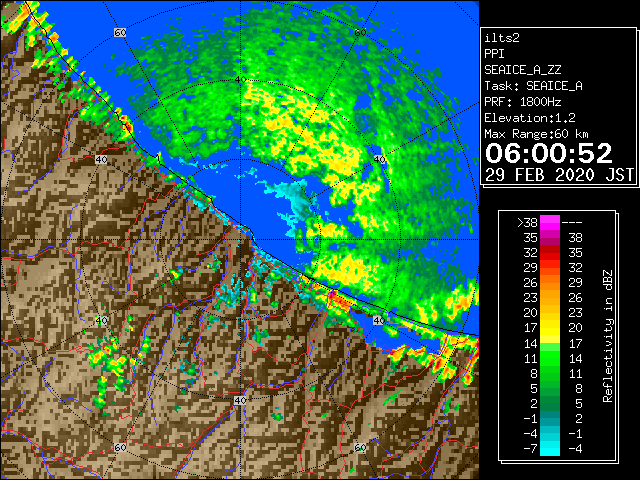The image size is (640, 480).
Task: Click the left-column '35' legend value
Action: (x=531, y=238)
